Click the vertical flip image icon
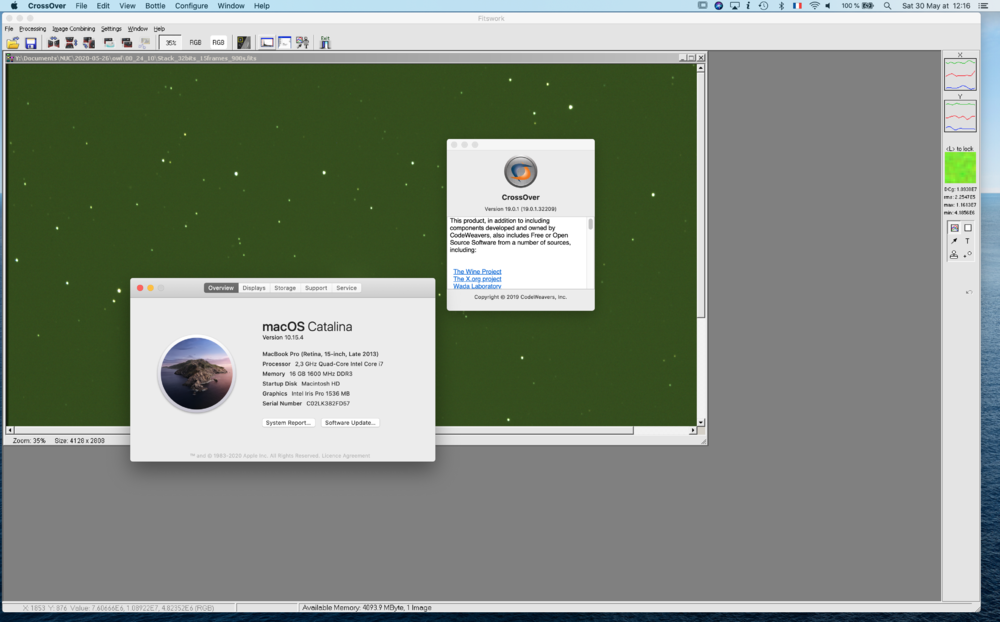 point(71,43)
